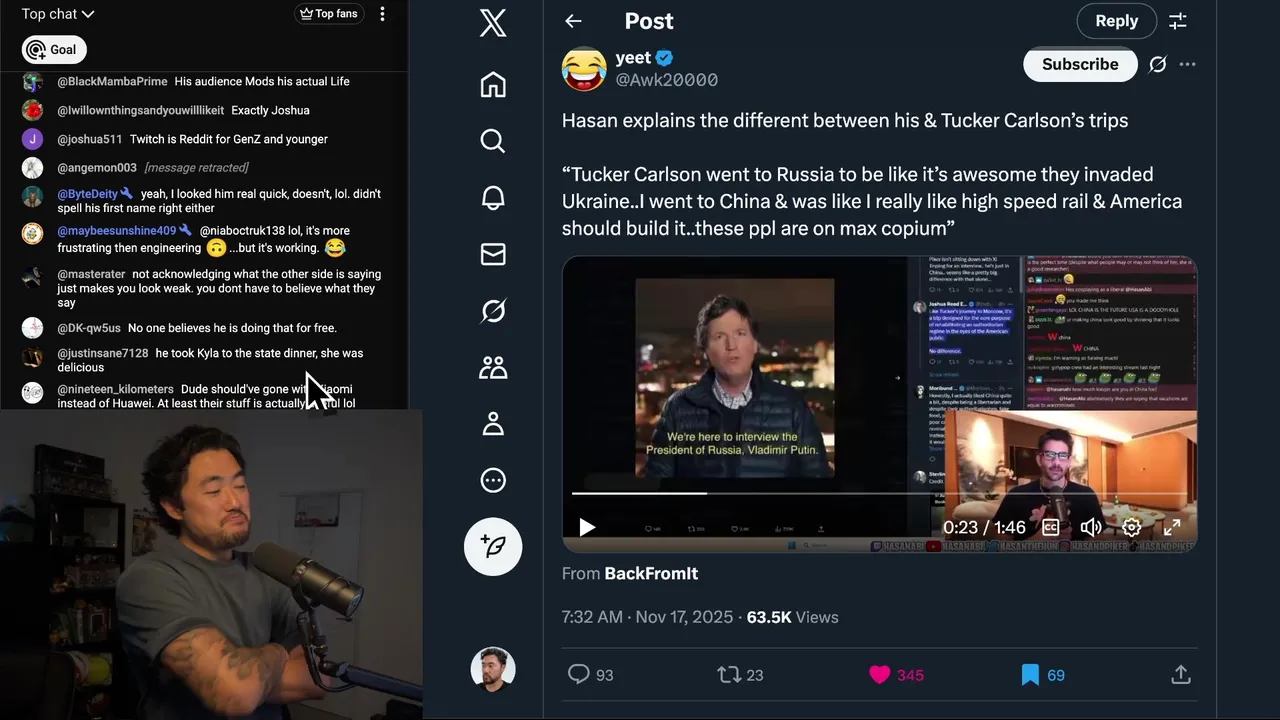Open the Profile person icon
The height and width of the screenshot is (720, 1280).
[x=493, y=424]
